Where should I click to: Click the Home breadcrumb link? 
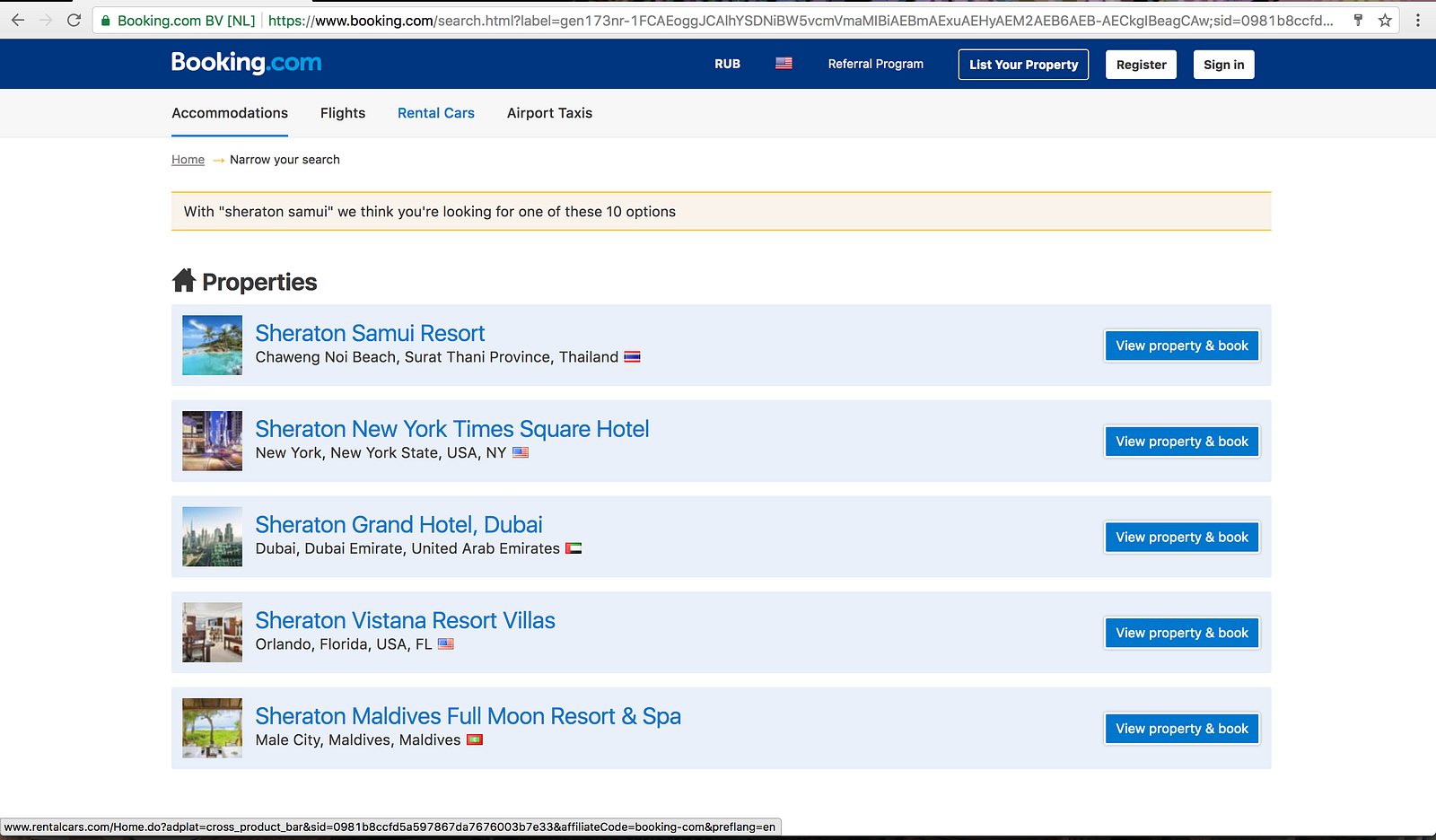click(188, 160)
